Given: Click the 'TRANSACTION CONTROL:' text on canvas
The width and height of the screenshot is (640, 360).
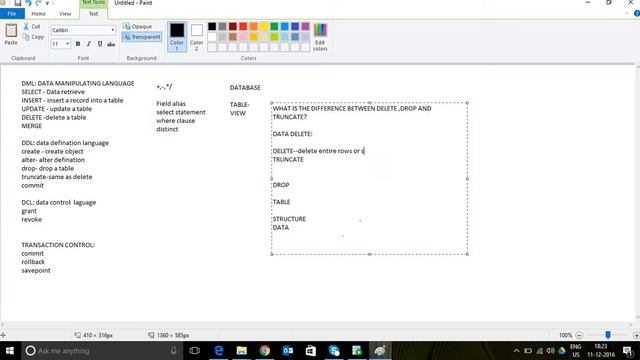Looking at the screenshot, I should coord(58,245).
